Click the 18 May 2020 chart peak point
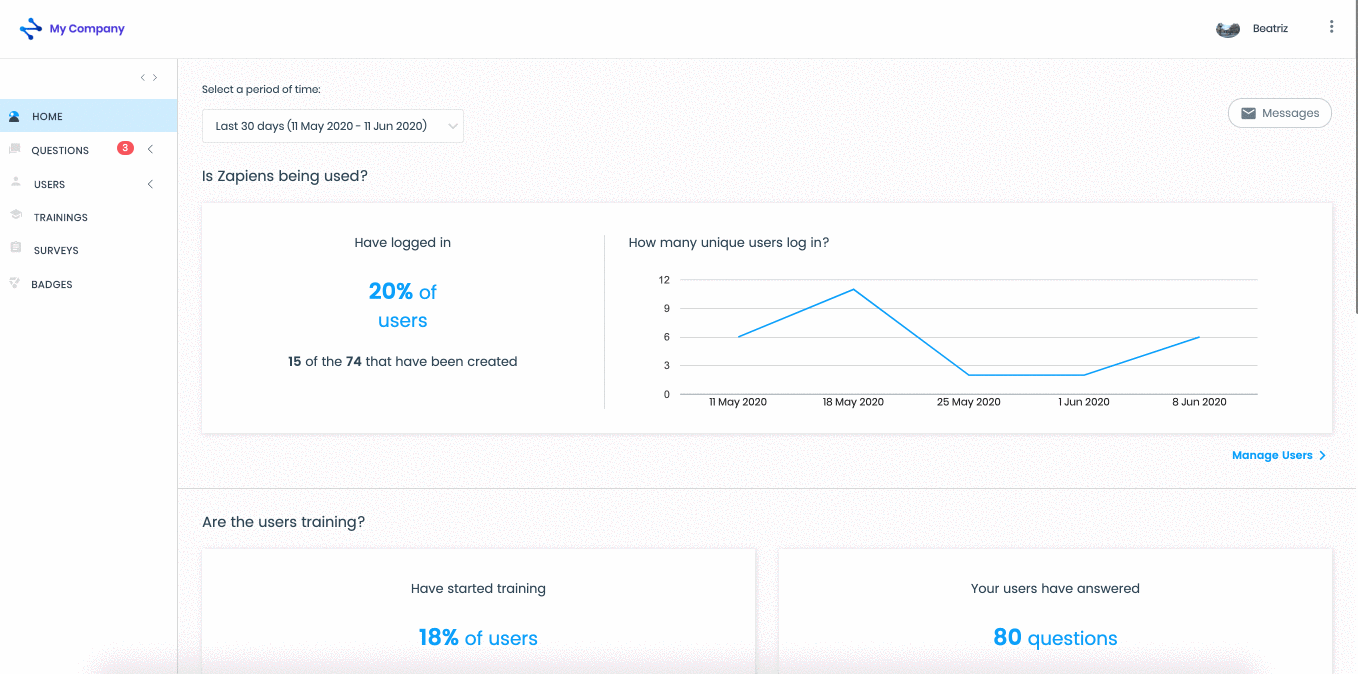Image resolution: width=1358 pixels, height=674 pixels. [x=853, y=289]
